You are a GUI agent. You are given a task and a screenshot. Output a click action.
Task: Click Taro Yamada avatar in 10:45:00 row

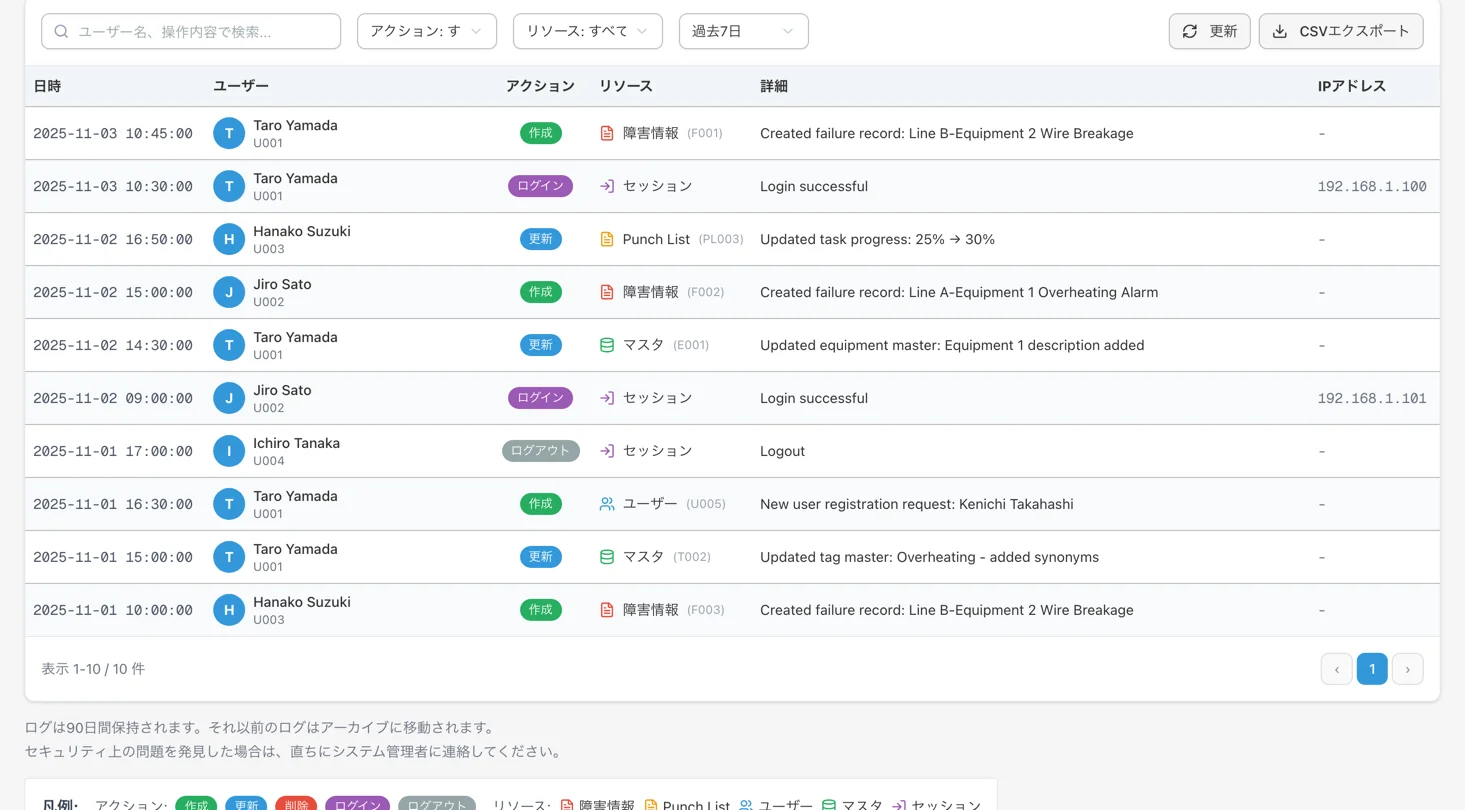click(229, 133)
